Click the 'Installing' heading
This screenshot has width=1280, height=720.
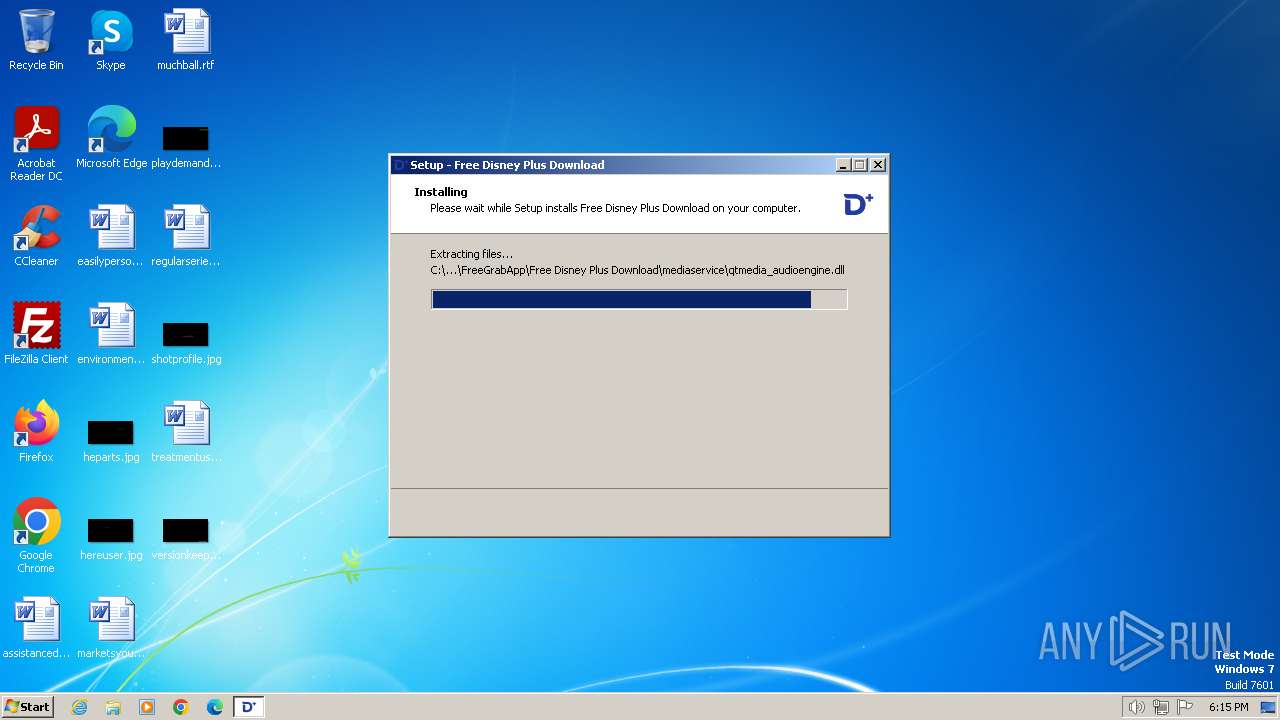click(441, 192)
